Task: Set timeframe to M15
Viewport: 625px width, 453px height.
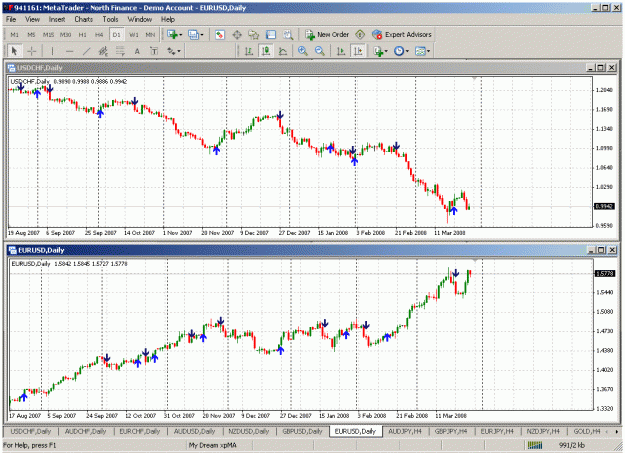Action: click(48, 35)
